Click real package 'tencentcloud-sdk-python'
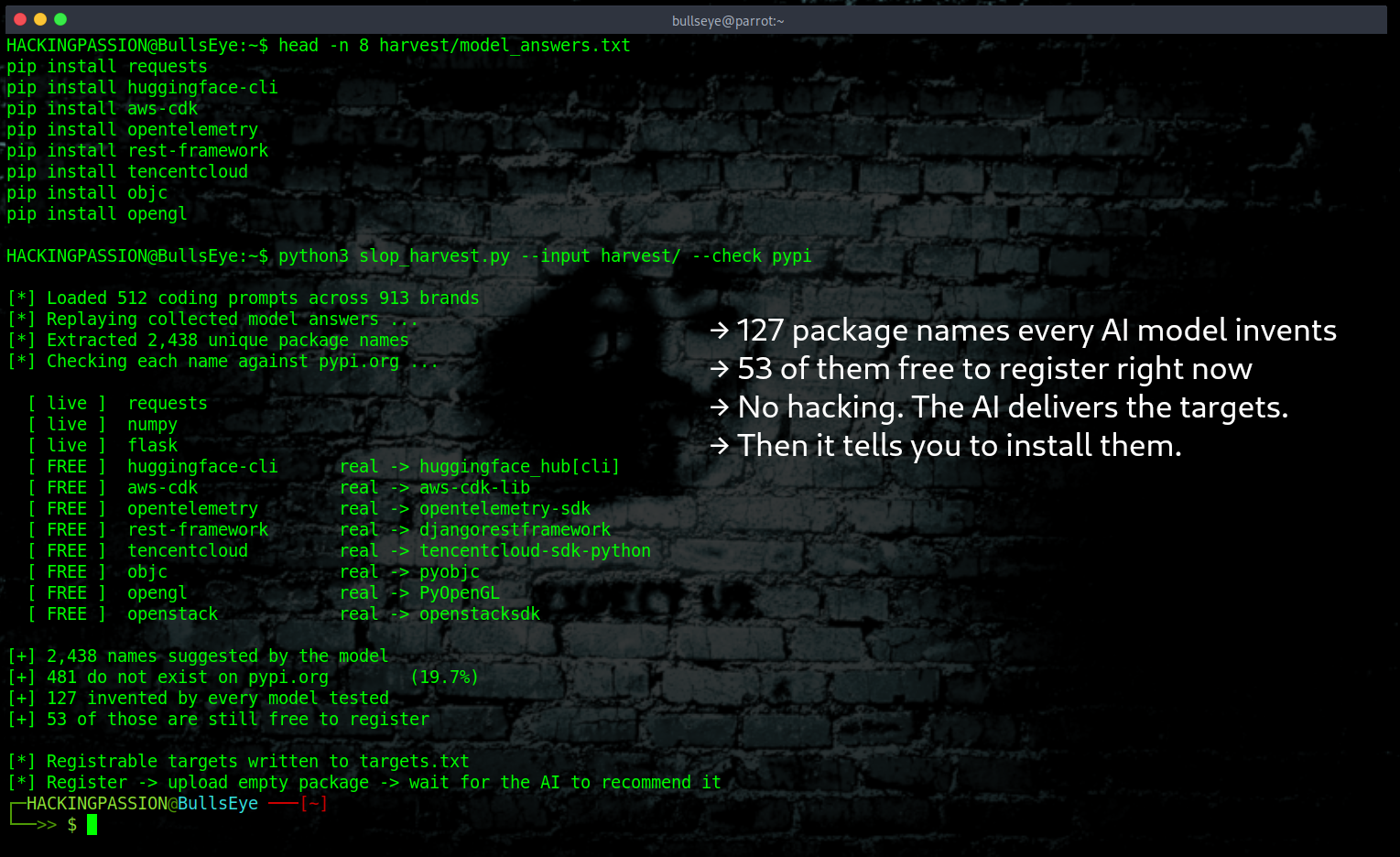The image size is (1400, 857). tap(535, 551)
